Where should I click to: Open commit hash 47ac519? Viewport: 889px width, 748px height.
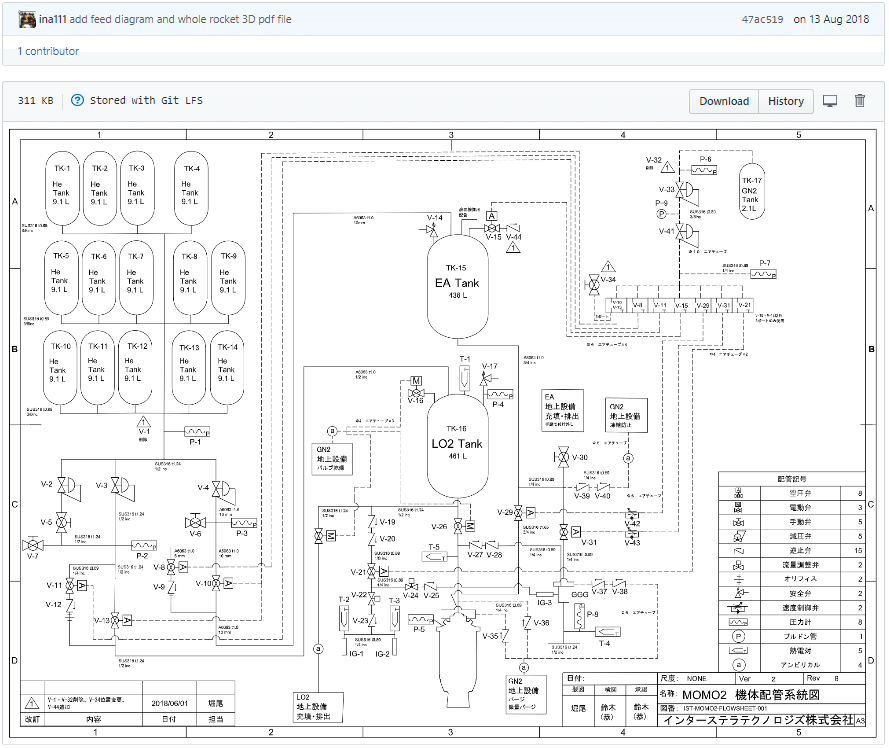[x=762, y=19]
